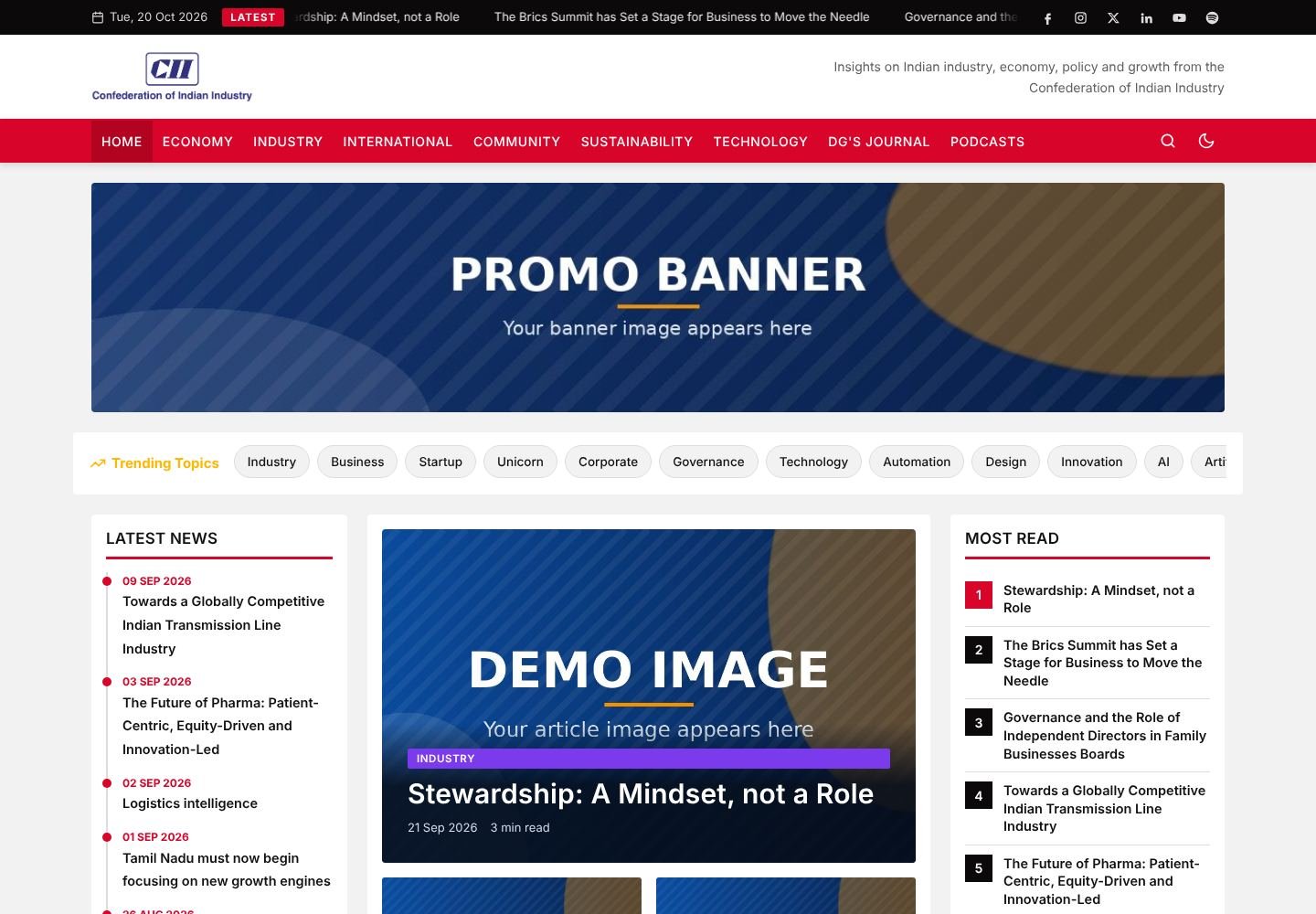Open featured headline Stewardship: A Mindset
1316x914 pixels.
pos(641,794)
